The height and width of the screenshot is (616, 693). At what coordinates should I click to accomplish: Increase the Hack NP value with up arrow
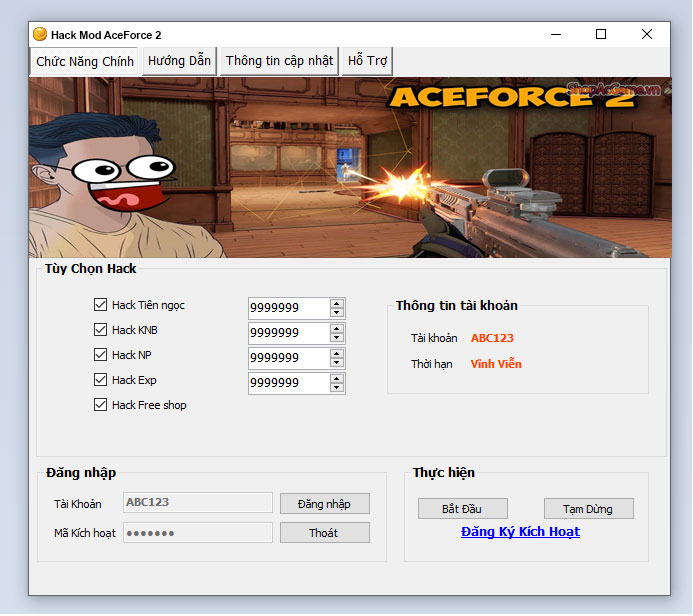click(337, 354)
